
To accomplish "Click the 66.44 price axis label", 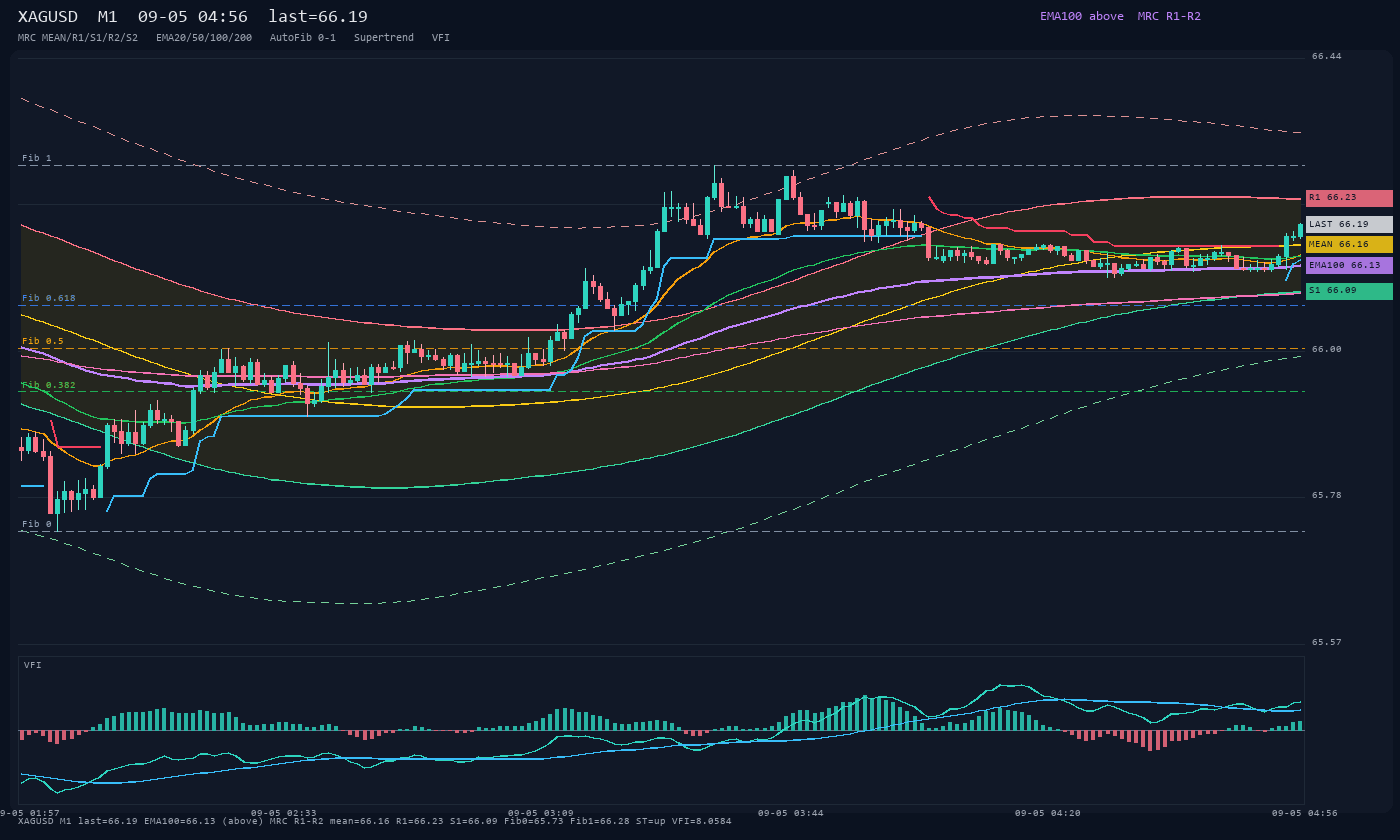I will 1327,56.
